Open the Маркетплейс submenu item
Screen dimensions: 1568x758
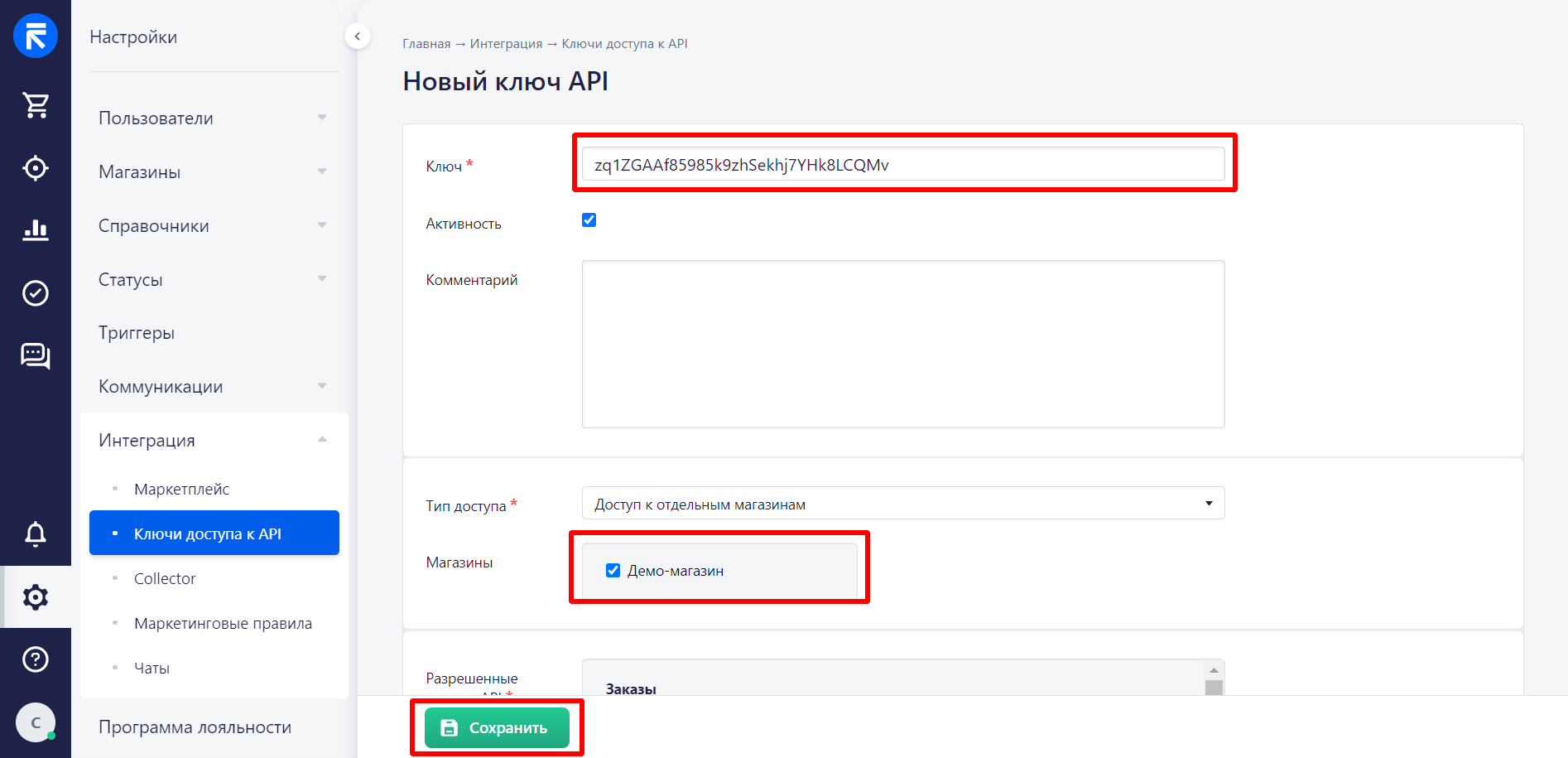click(x=182, y=490)
